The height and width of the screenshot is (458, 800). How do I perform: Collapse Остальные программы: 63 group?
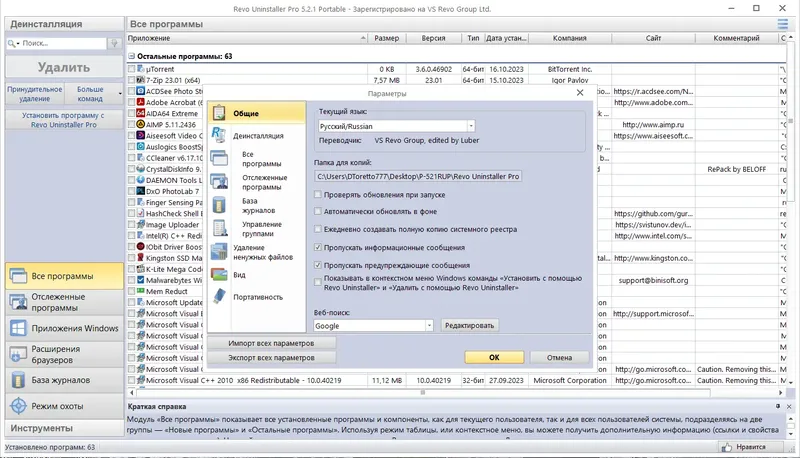131,56
